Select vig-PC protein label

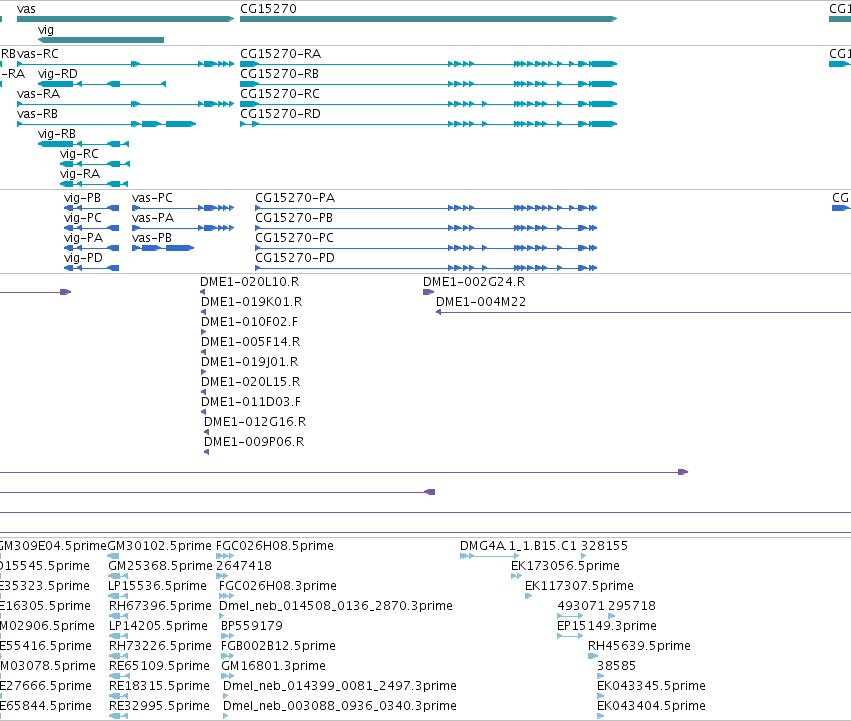(83, 218)
